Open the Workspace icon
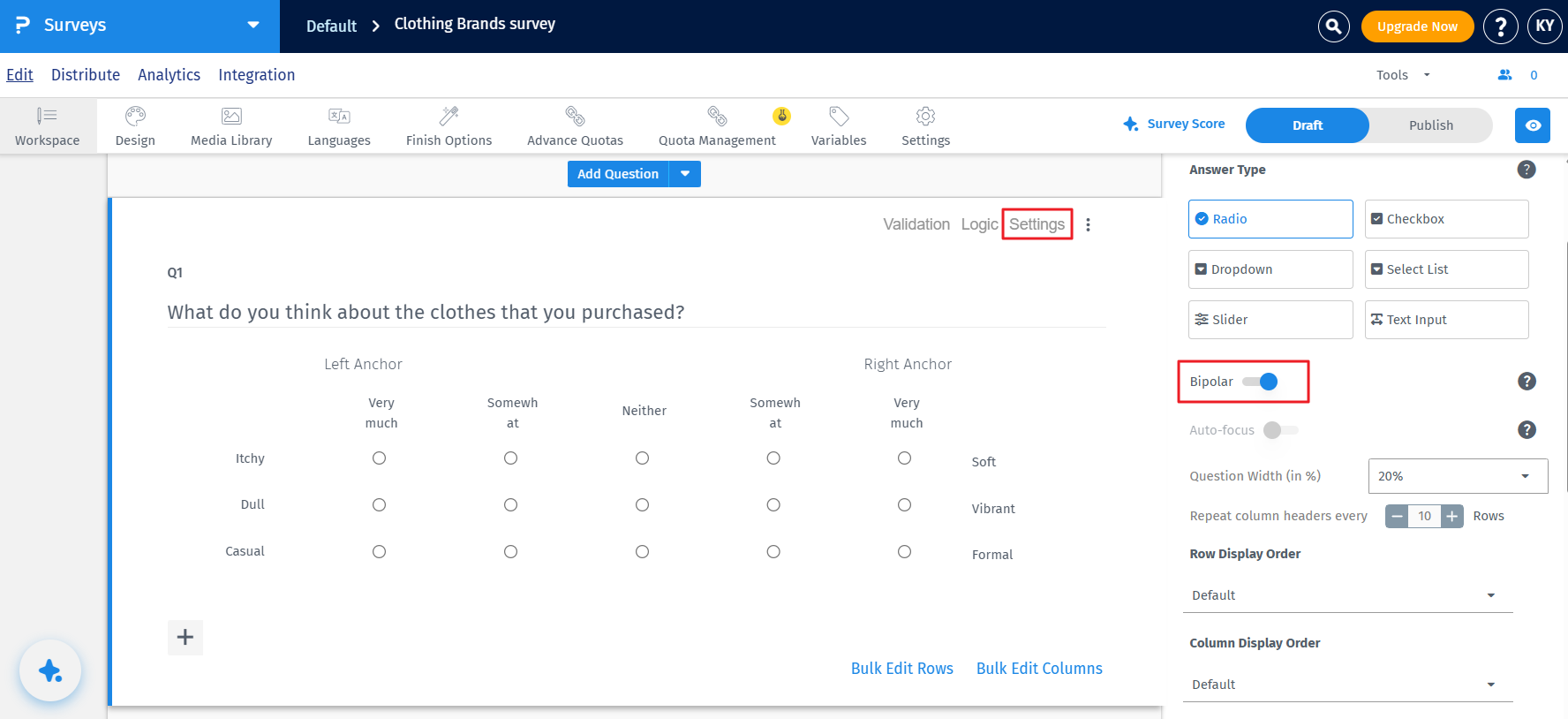The image size is (1568, 719). [x=47, y=116]
